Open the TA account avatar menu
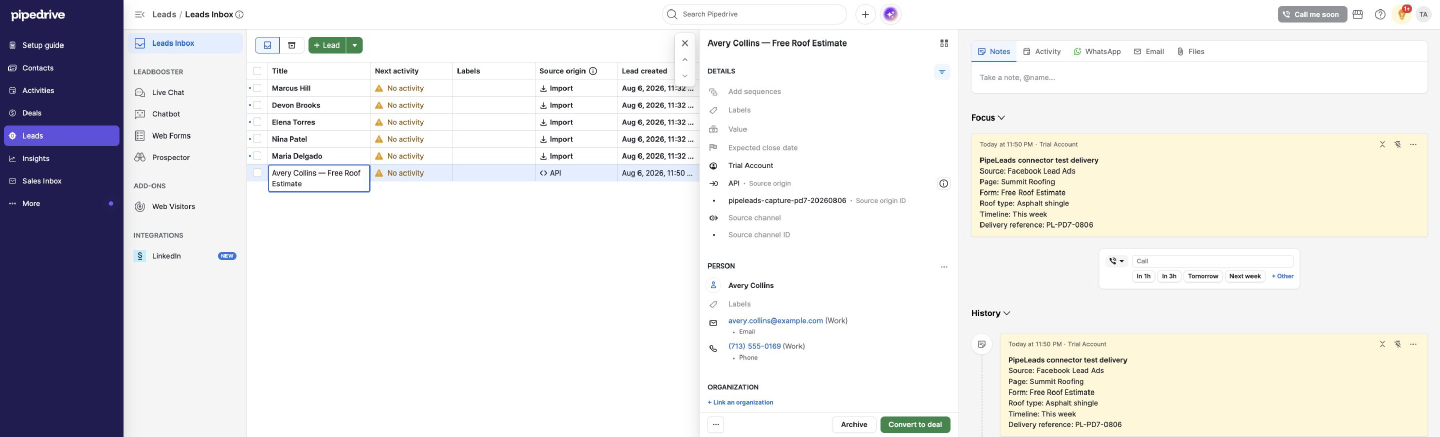This screenshot has height=437, width=1440. click(1423, 14)
